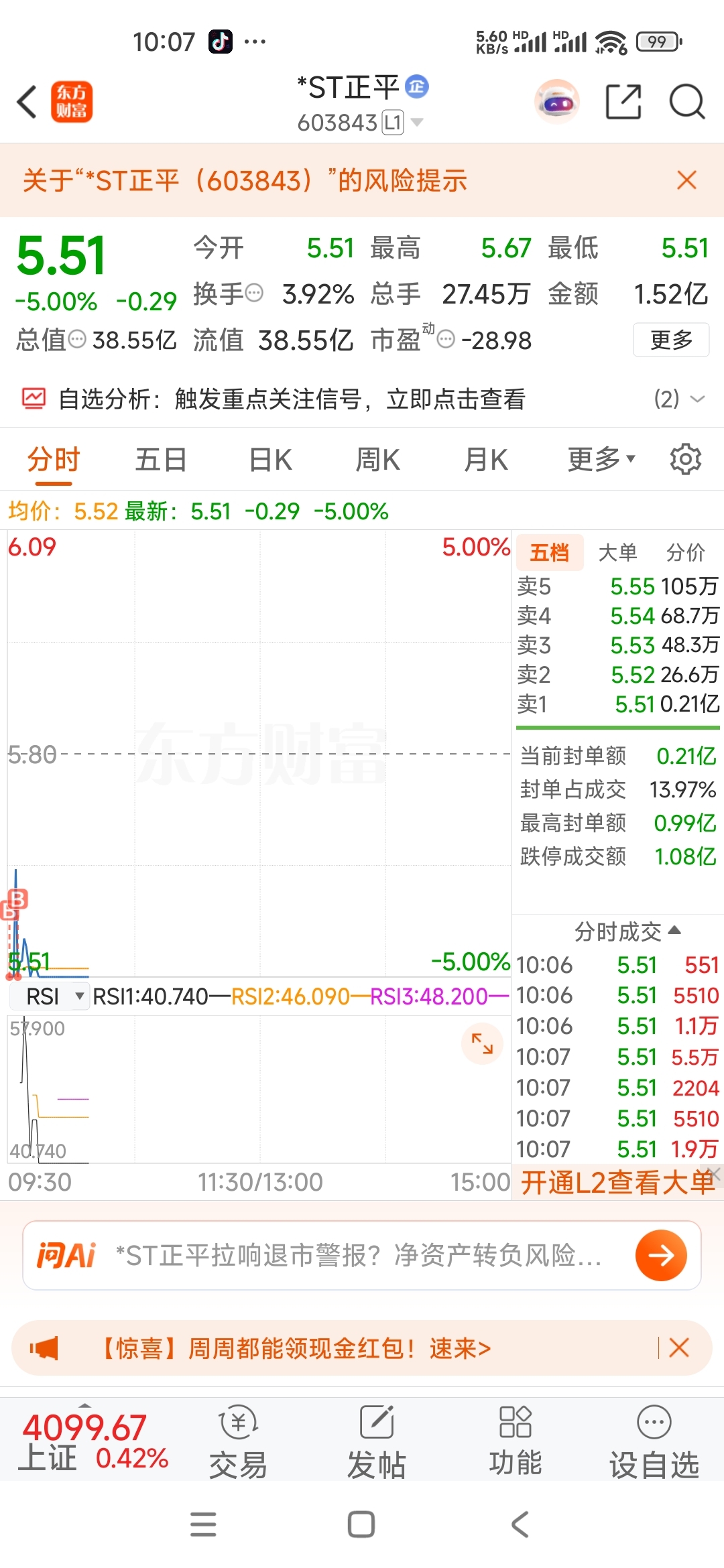Switch to the 大单 tab
This screenshot has width=724, height=1568.
pos(617,552)
